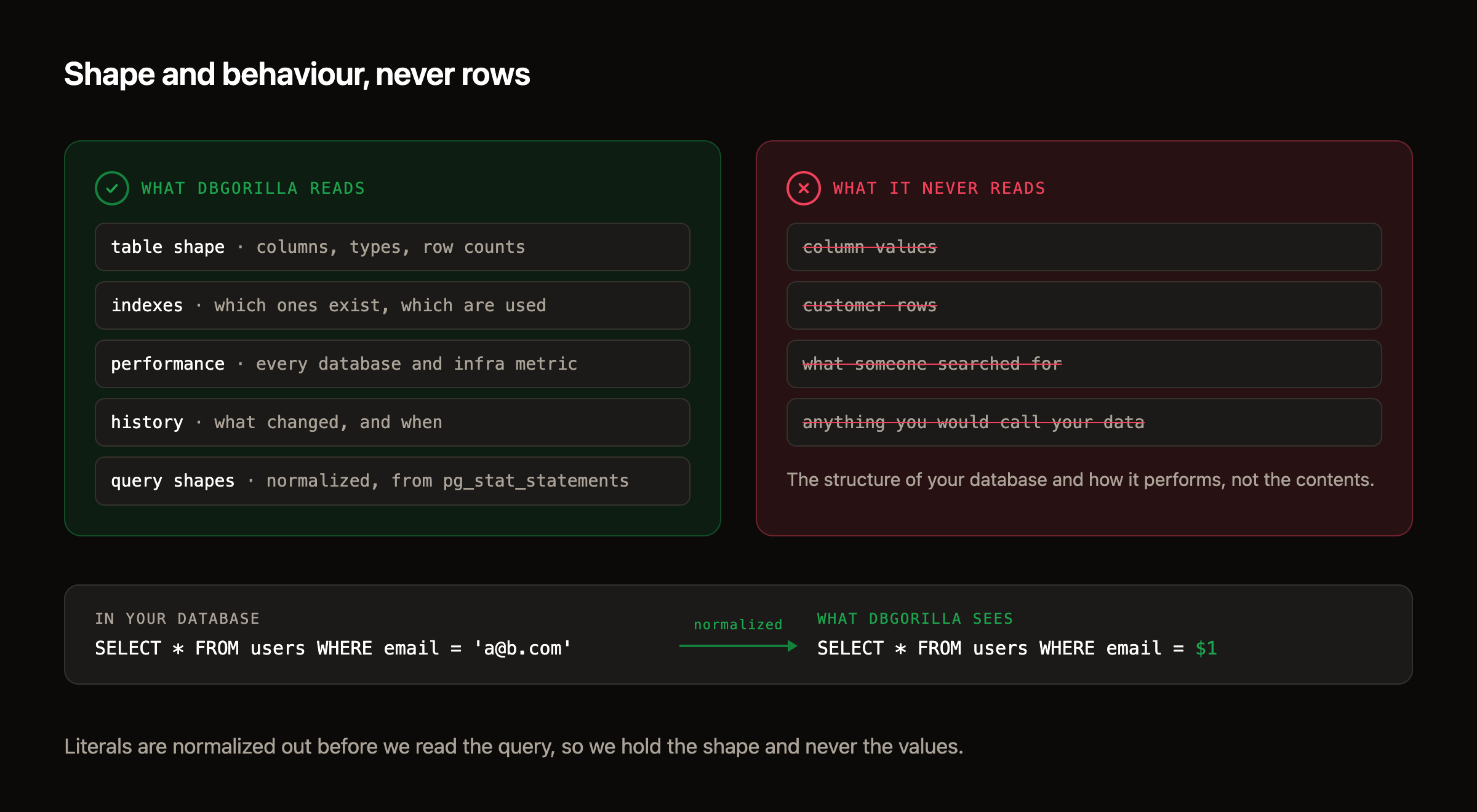Click the footer sentence 'Literals are normalized out...'
The height and width of the screenshot is (812, 1477).
click(513, 747)
